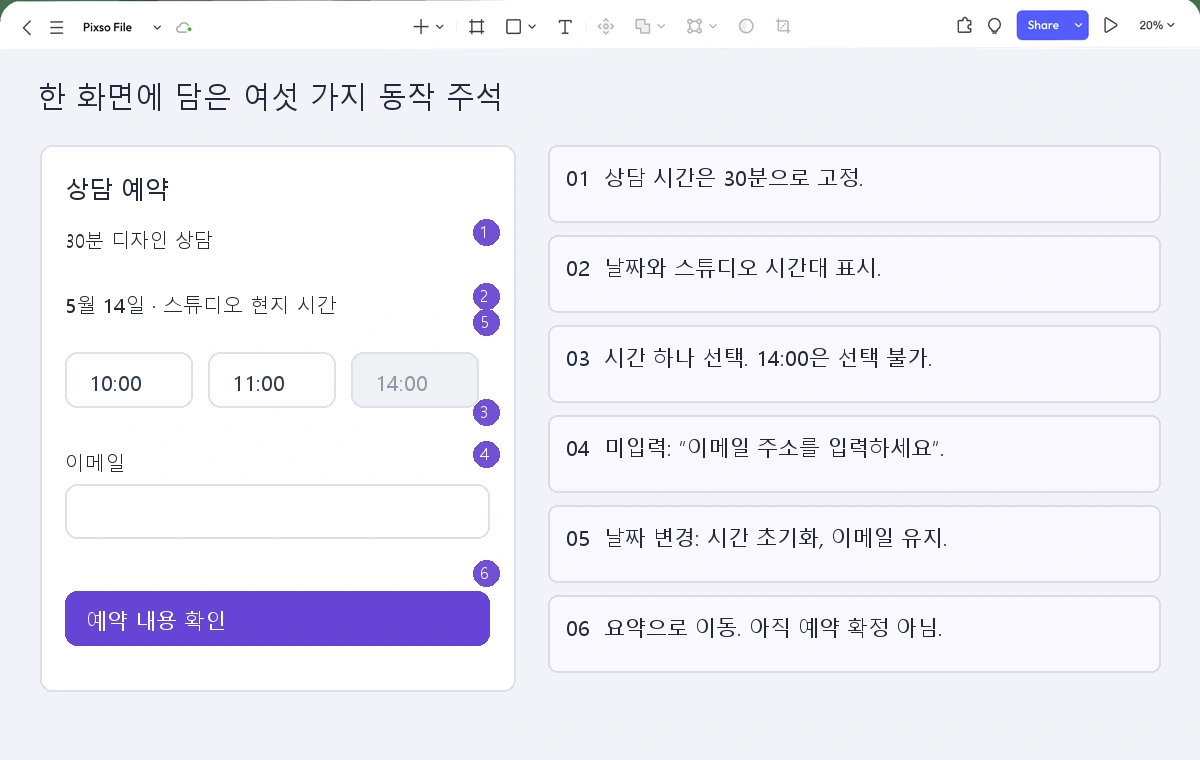Click the back arrow in the toolbar

[x=27, y=27]
